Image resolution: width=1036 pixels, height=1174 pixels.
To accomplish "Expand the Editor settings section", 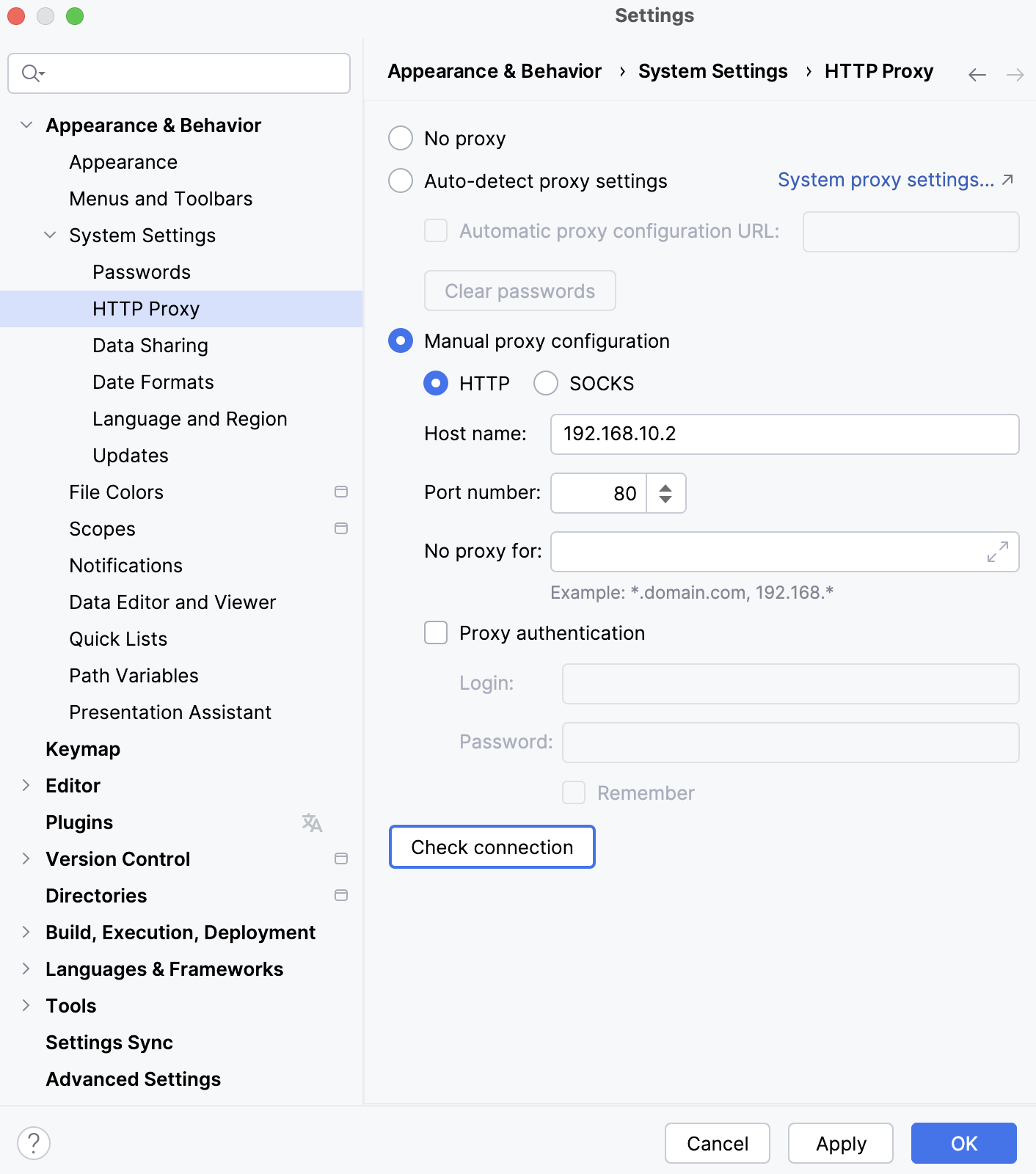I will coord(26,785).
